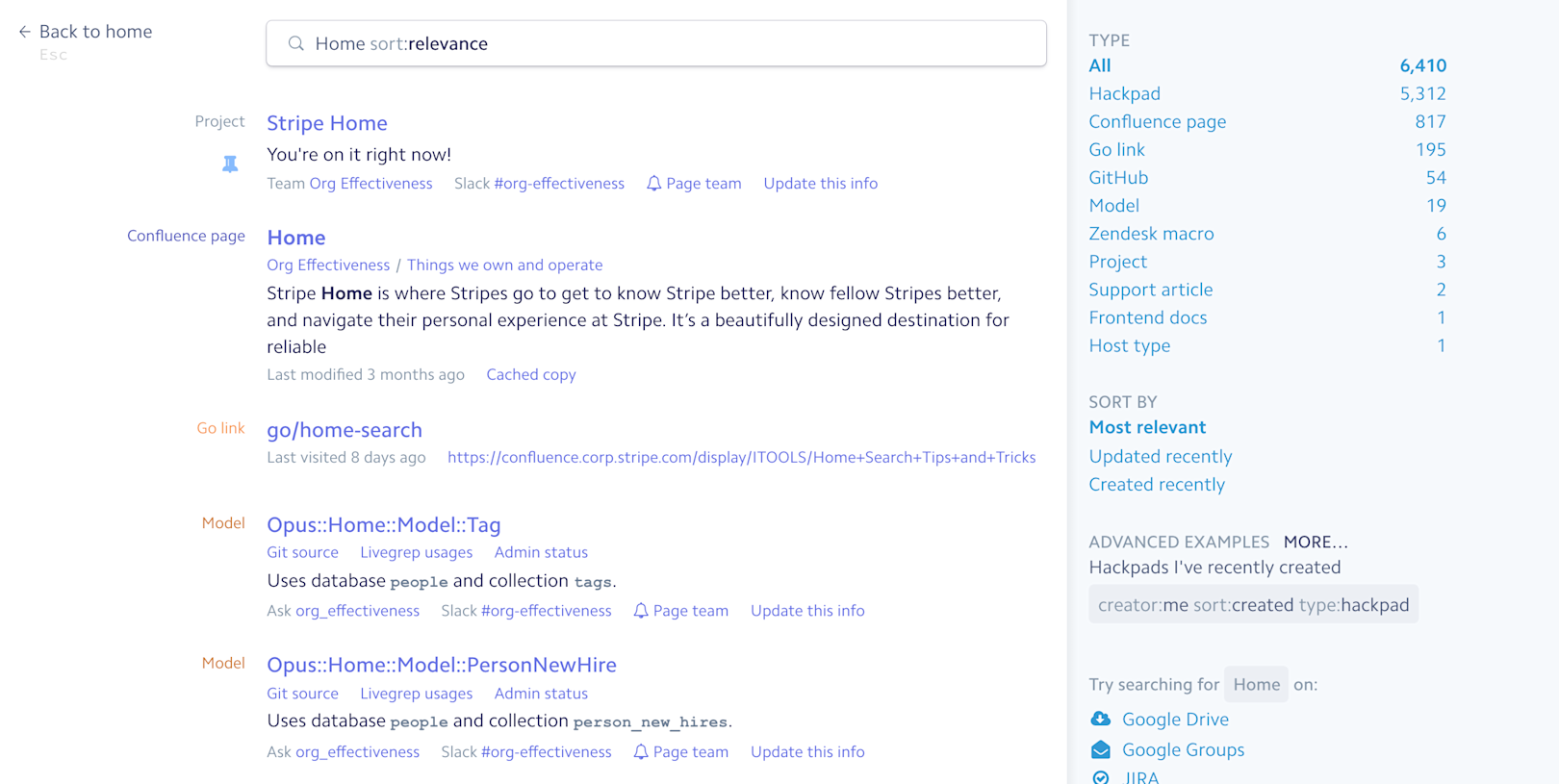Use creator:me sort:created type:hackpad example query

click(x=1253, y=604)
